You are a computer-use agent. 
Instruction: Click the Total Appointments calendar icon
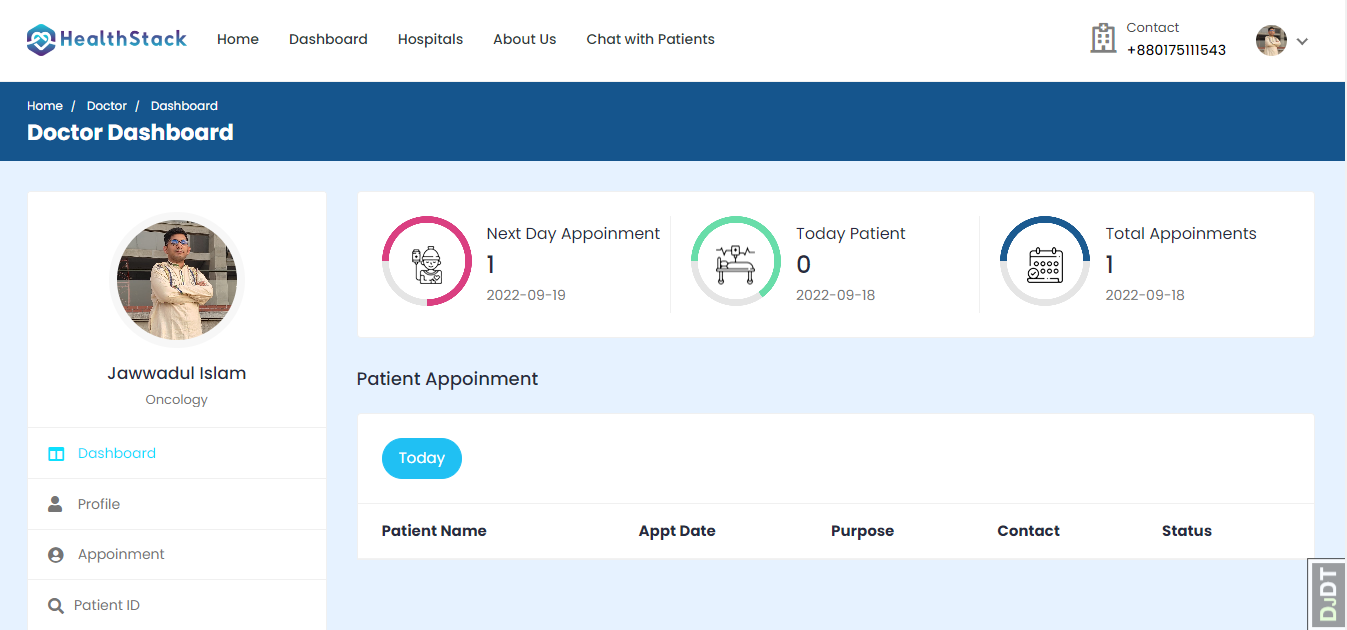pos(1045,262)
